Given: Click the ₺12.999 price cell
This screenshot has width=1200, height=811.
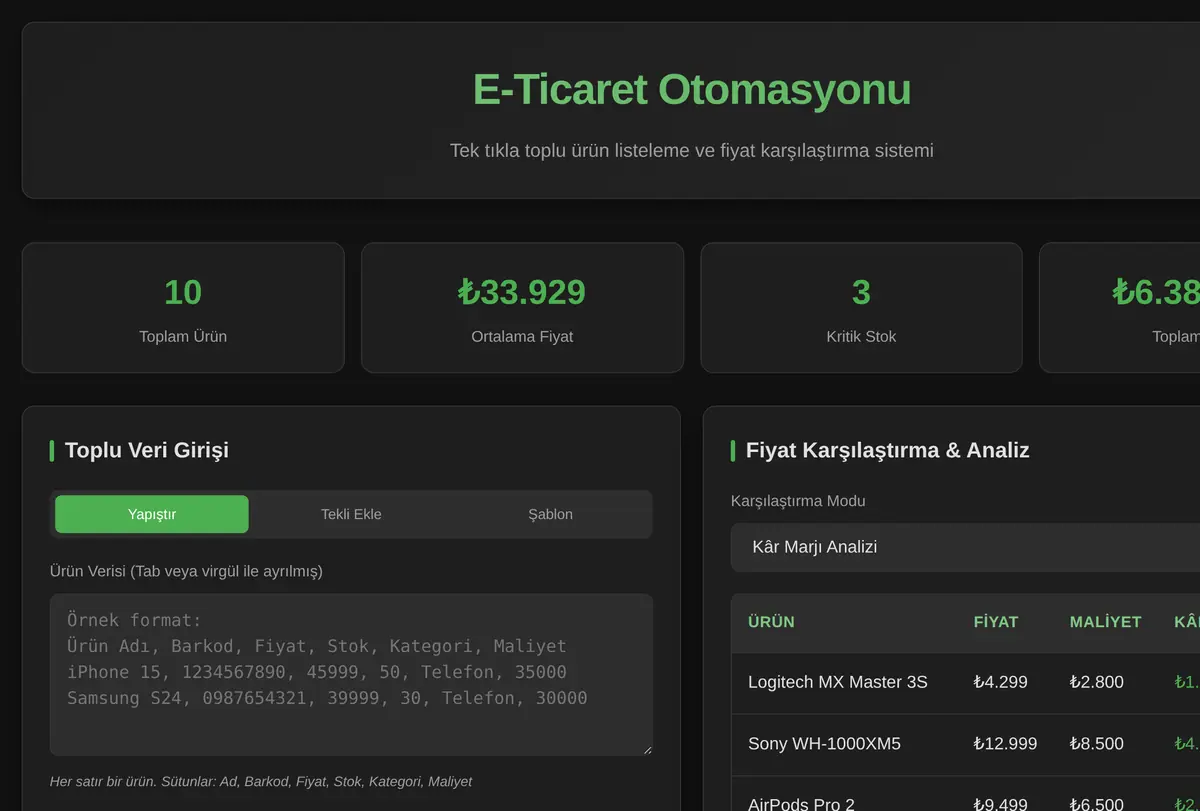Looking at the screenshot, I should (1005, 744).
